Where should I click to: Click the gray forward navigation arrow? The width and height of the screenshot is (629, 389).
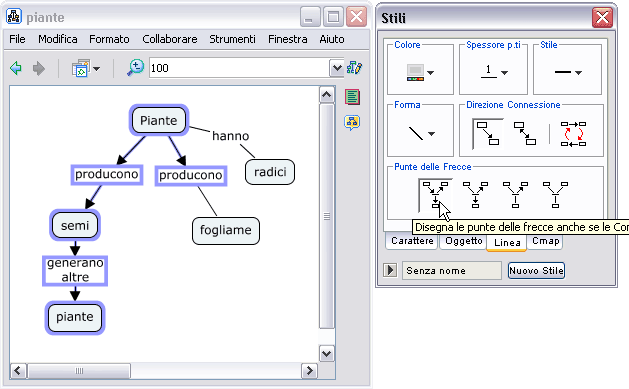click(39, 68)
